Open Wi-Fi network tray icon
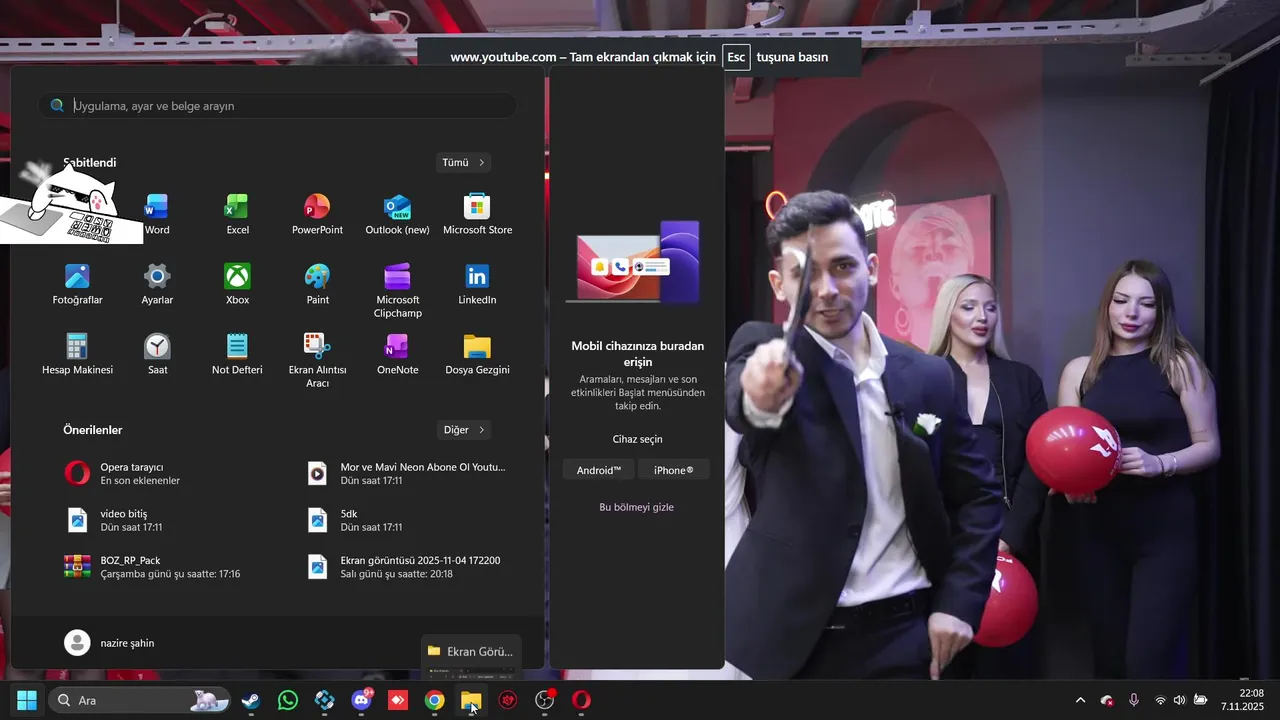 1160,700
